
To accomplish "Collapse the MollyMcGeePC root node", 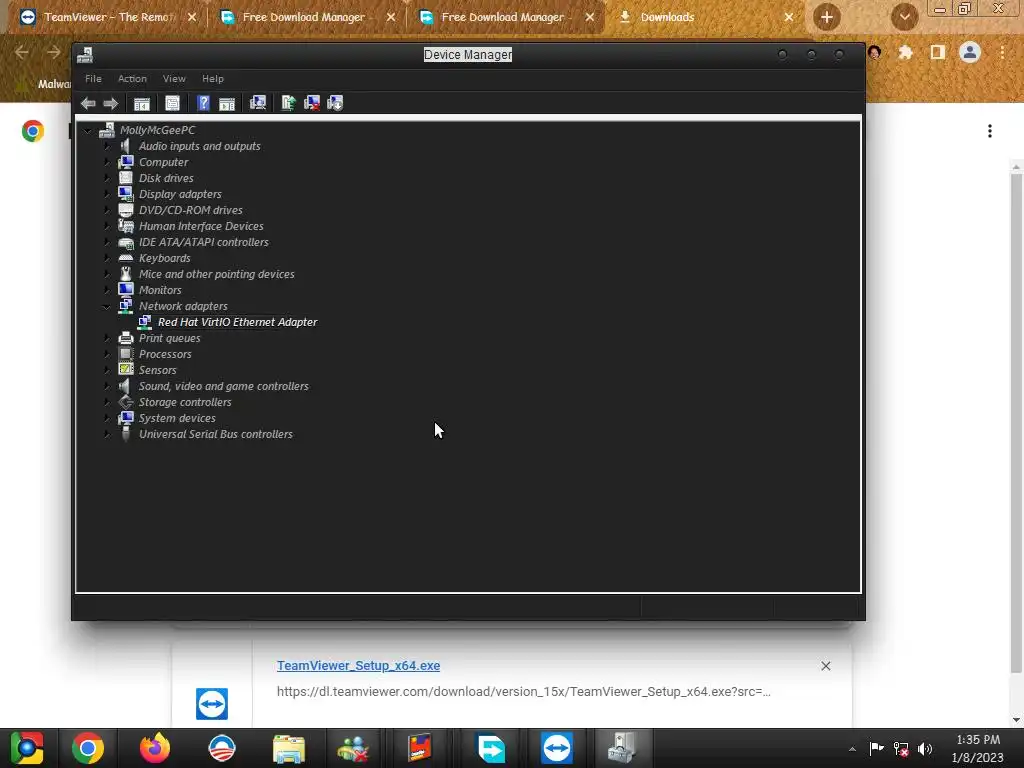I will click(88, 131).
